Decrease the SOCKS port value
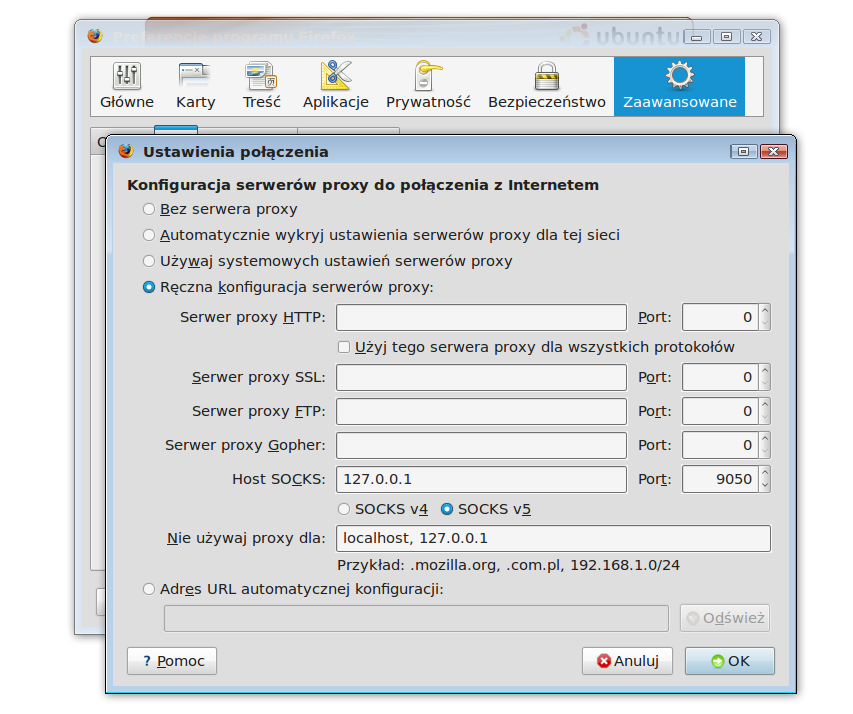Screen dimensions: 853x714 [x=765, y=485]
